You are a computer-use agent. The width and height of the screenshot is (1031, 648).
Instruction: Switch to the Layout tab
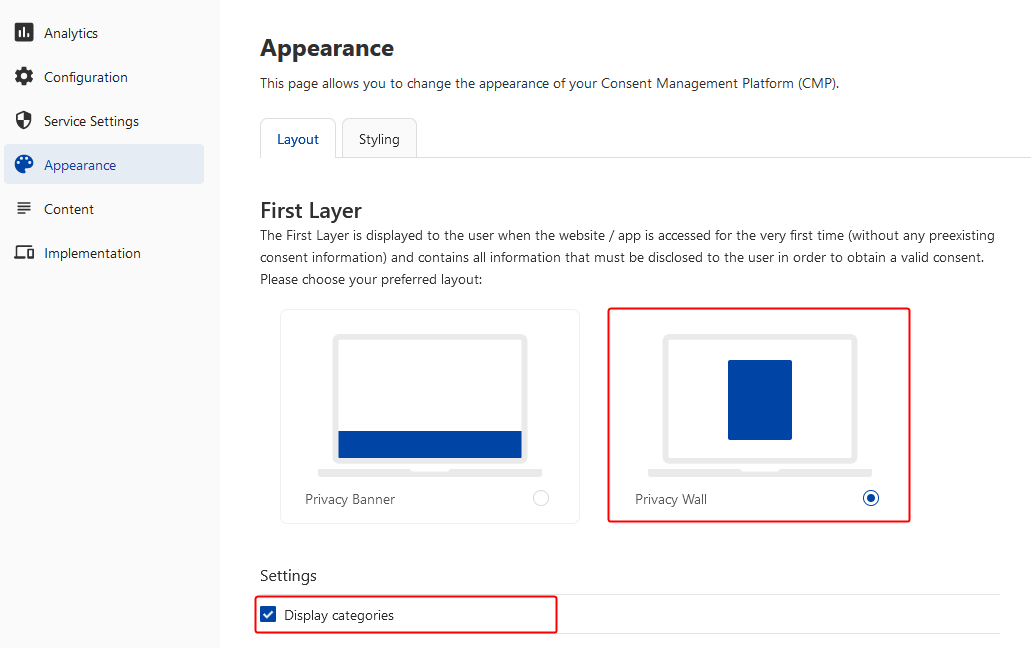[298, 139]
